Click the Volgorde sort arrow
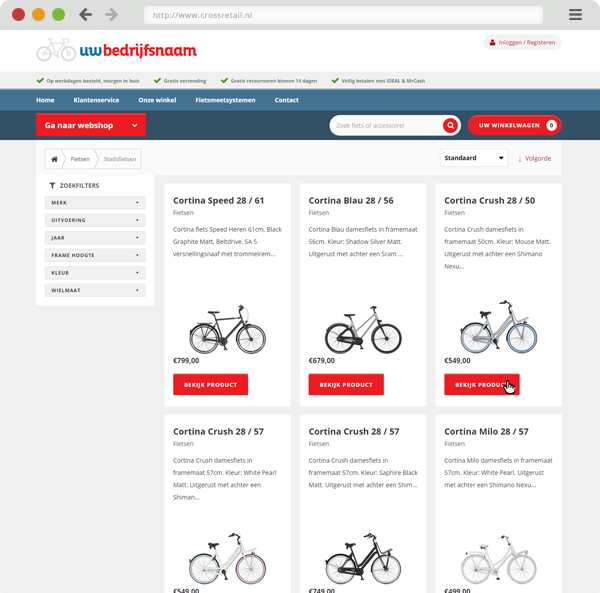Viewport: 600px width, 593px height. coord(520,159)
